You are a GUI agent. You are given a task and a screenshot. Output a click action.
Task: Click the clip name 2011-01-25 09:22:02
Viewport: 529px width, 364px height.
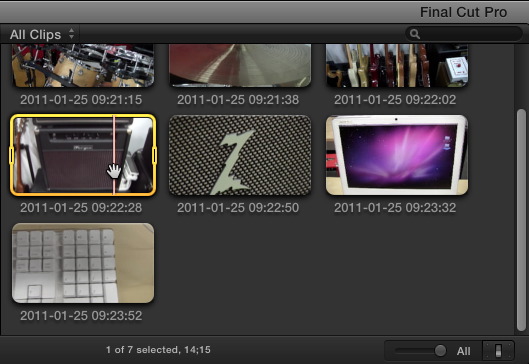[395, 100]
